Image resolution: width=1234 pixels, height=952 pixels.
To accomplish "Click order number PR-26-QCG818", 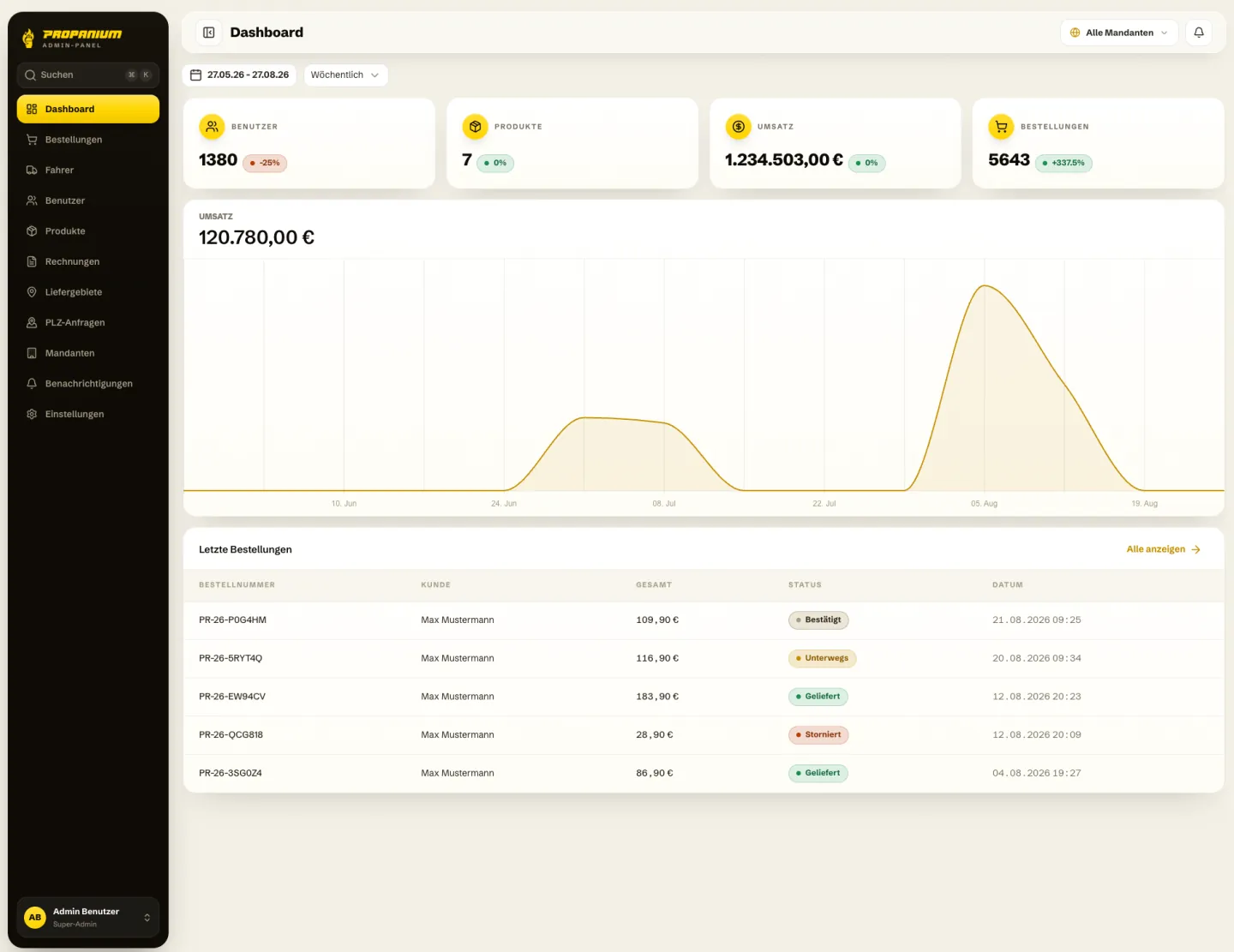I will tap(231, 735).
